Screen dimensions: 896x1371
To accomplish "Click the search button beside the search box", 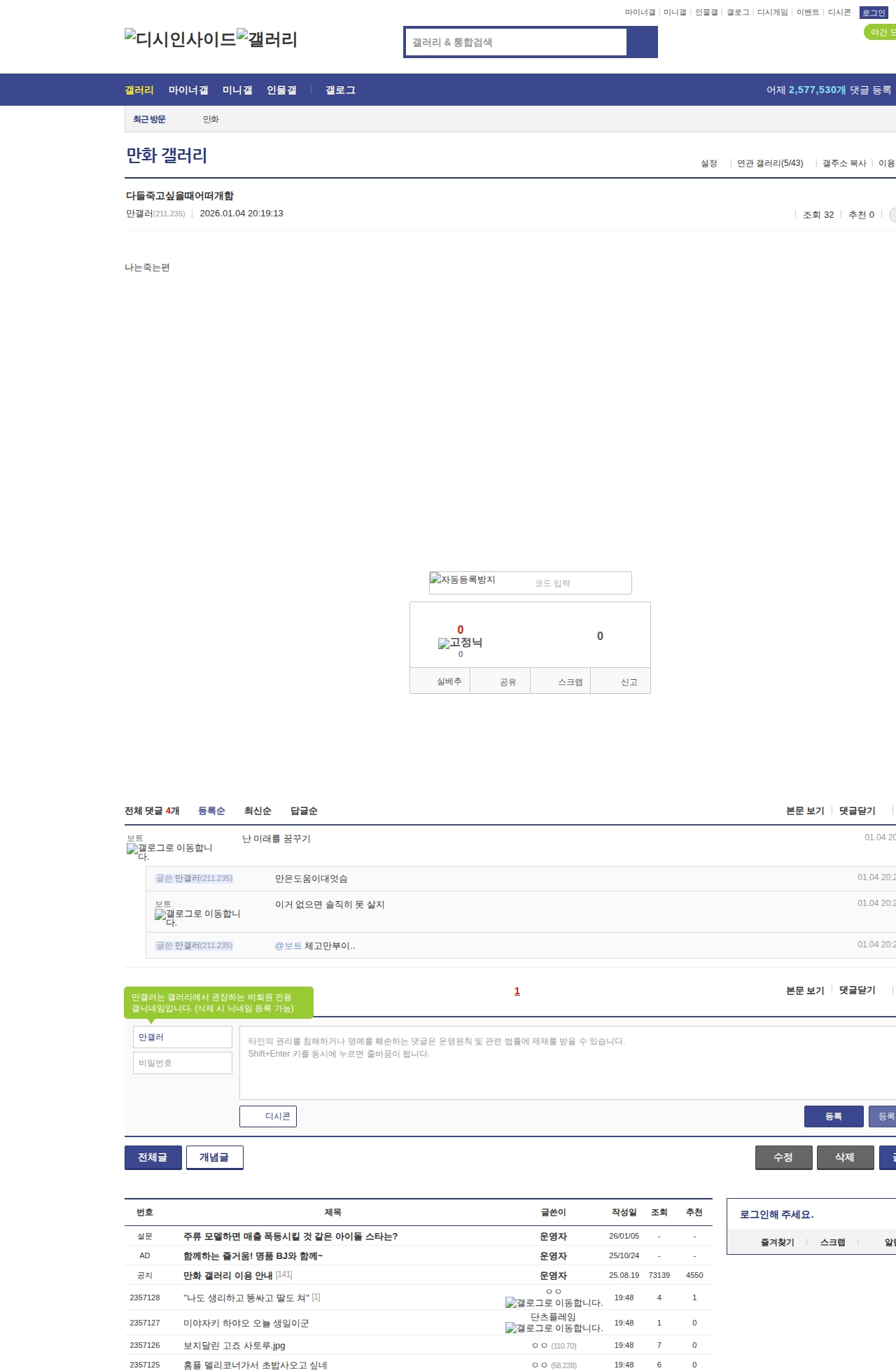I will 642,42.
